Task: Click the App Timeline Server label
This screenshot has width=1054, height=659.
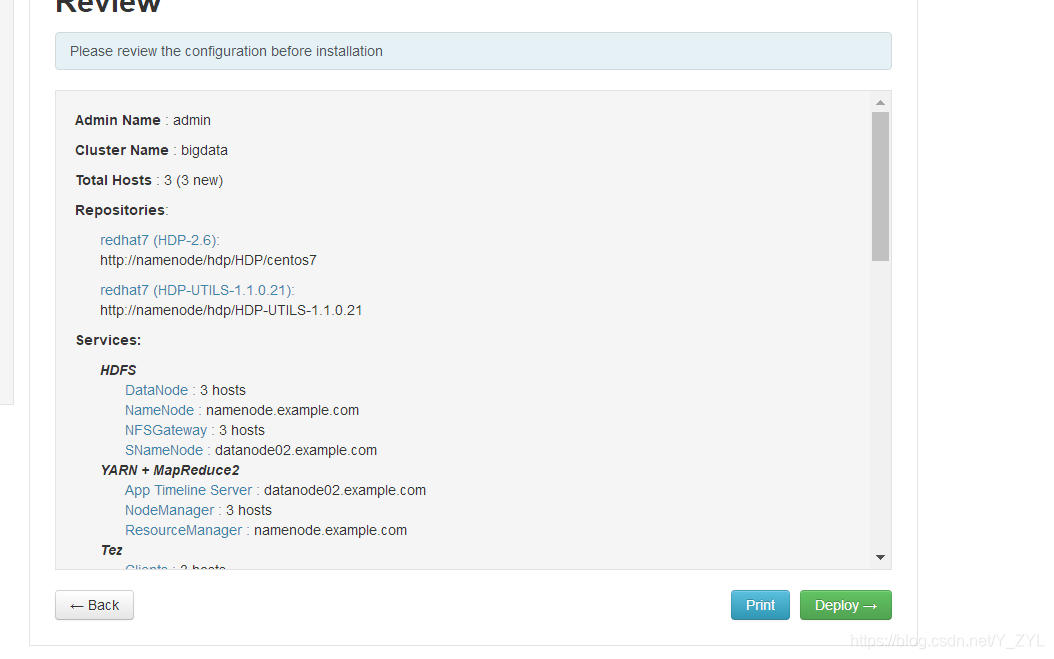Action: pyautogui.click(x=188, y=490)
